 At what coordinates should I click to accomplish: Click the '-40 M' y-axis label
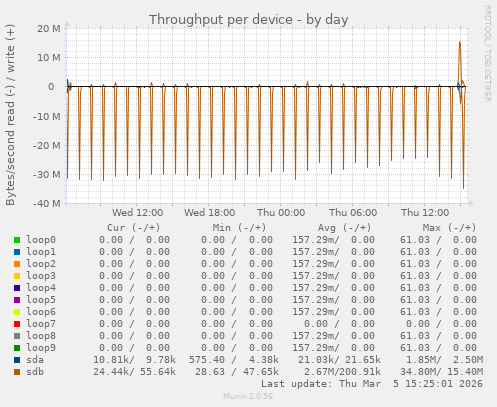[x=47, y=203]
